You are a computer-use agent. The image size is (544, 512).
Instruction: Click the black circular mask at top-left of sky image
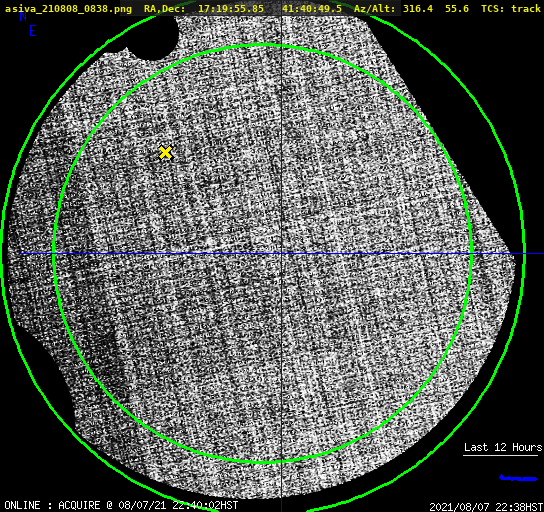tap(155, 38)
